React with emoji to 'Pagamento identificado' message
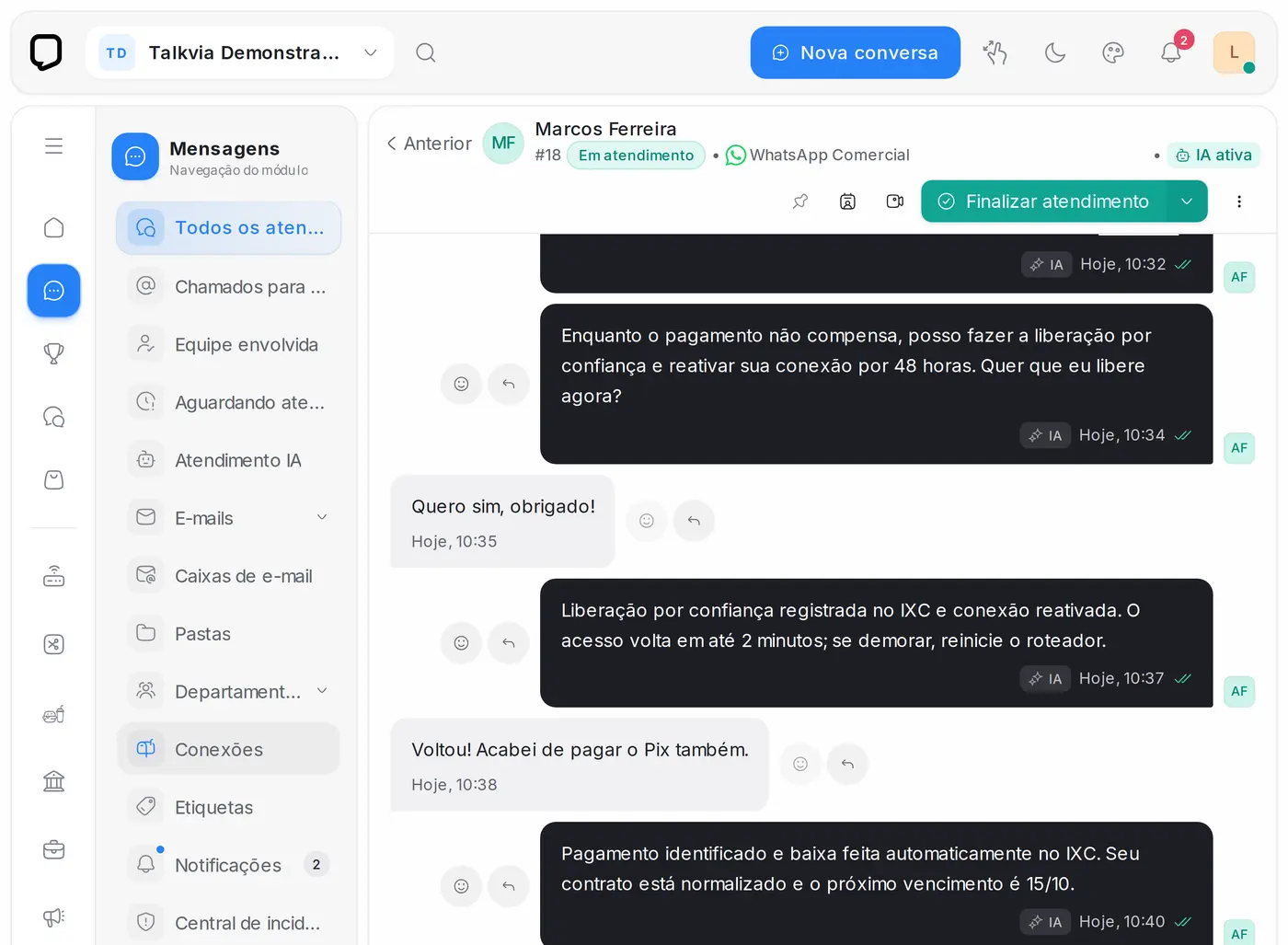Viewport: 1288px width, 945px height. coord(462,886)
